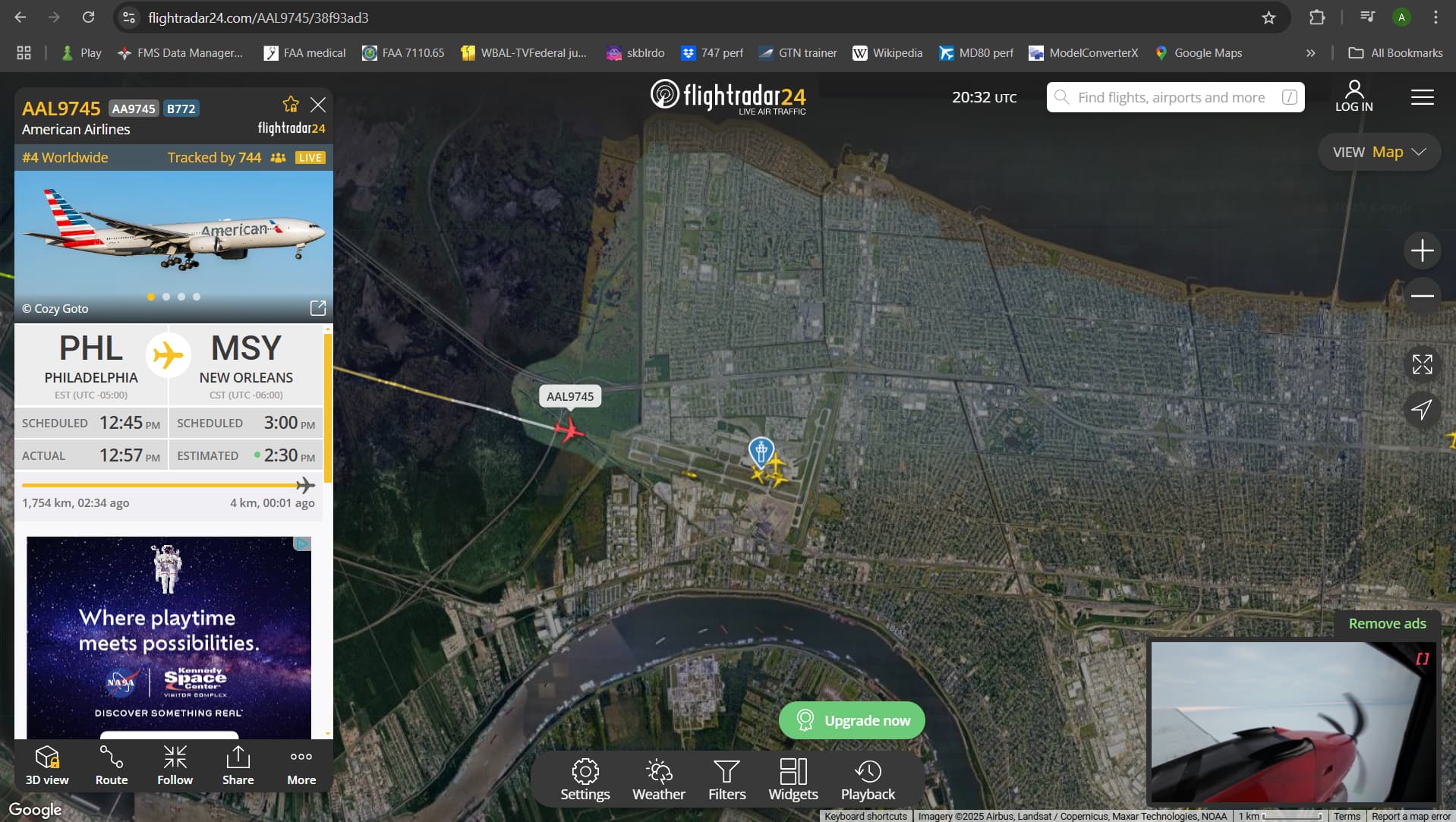
Task: Open the FMS Data Manager bookmark
Action: point(180,52)
